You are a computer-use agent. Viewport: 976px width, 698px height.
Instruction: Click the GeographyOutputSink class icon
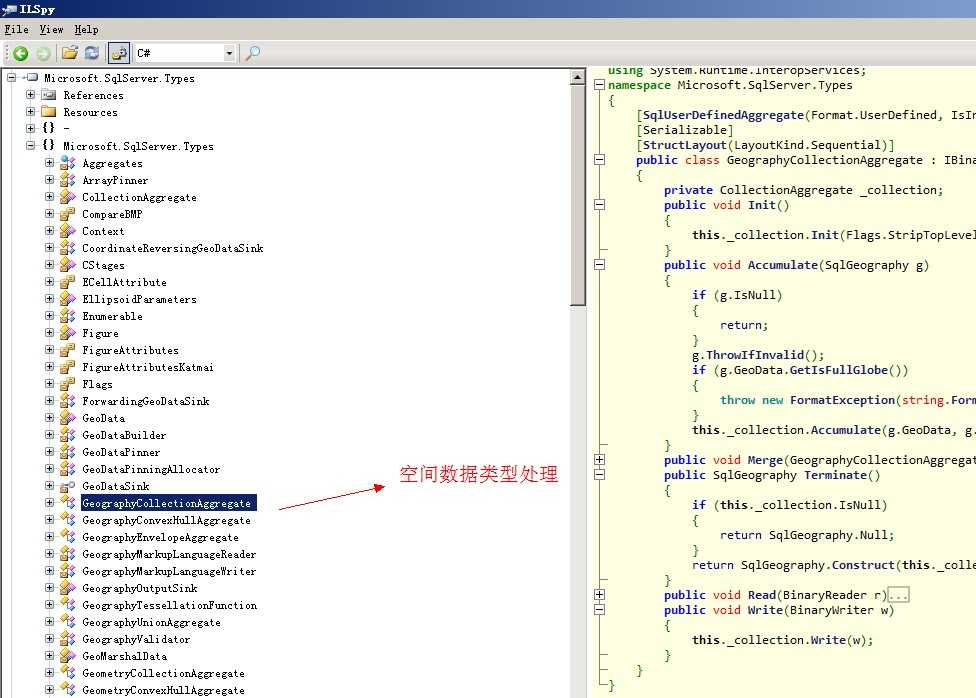(x=67, y=588)
